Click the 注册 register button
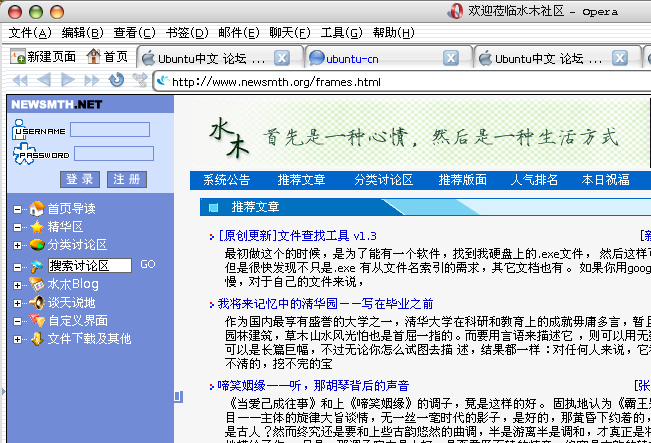 pos(127,179)
